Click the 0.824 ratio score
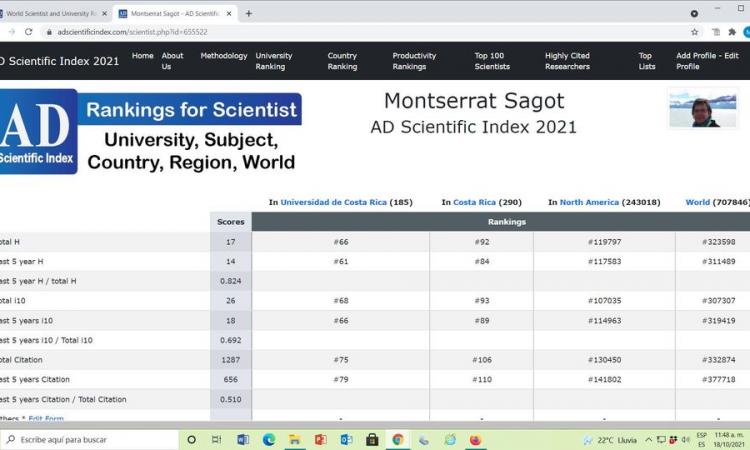 tap(231, 281)
